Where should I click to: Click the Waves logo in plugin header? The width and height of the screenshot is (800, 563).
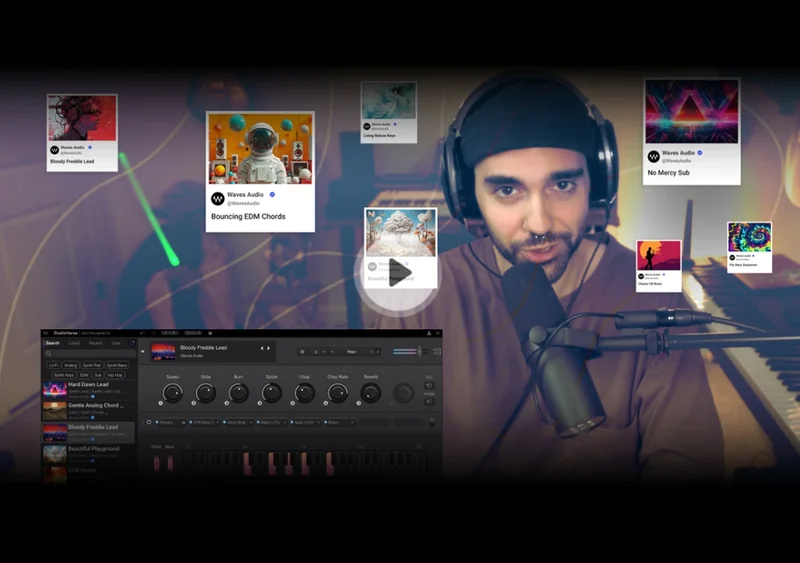45,333
